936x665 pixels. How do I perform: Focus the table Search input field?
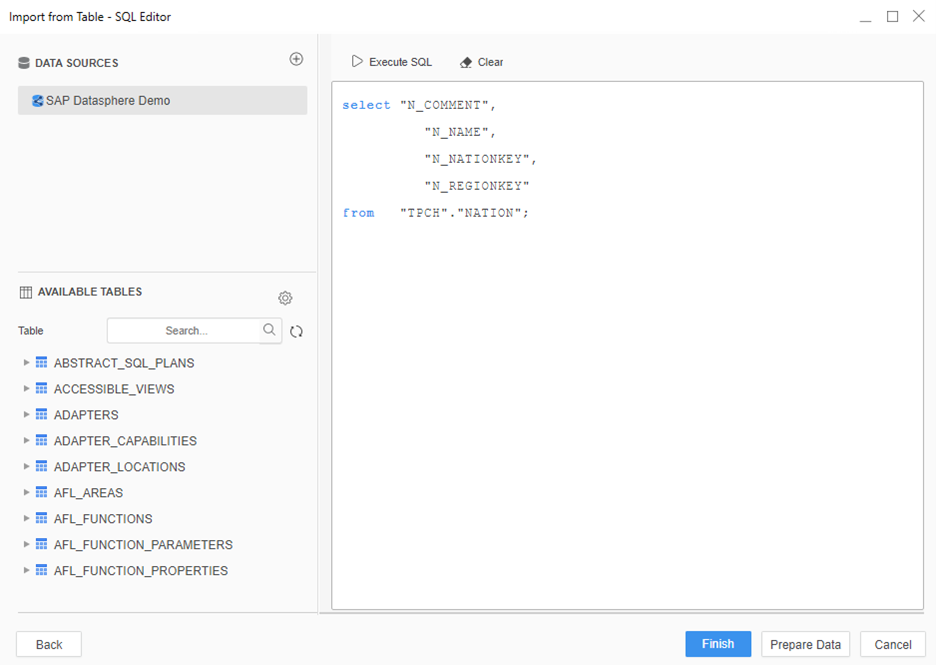[186, 330]
